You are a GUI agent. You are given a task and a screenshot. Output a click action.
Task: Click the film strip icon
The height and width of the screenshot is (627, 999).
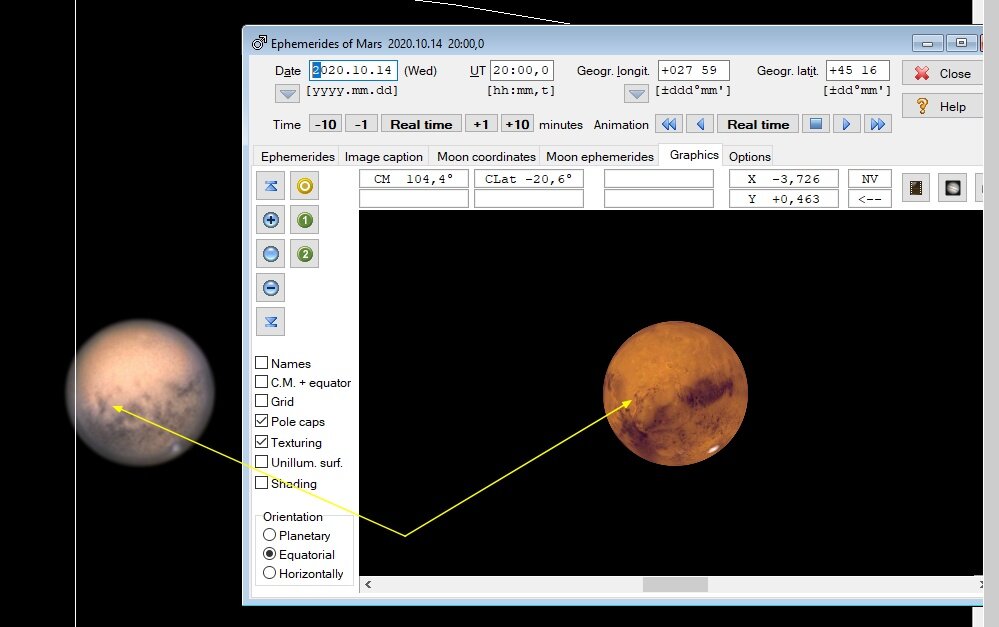(x=915, y=188)
